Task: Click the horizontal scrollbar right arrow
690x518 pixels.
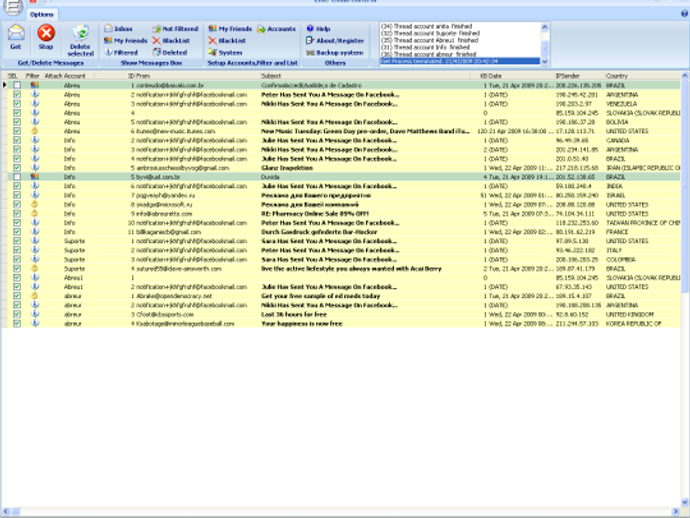Action: point(675,511)
